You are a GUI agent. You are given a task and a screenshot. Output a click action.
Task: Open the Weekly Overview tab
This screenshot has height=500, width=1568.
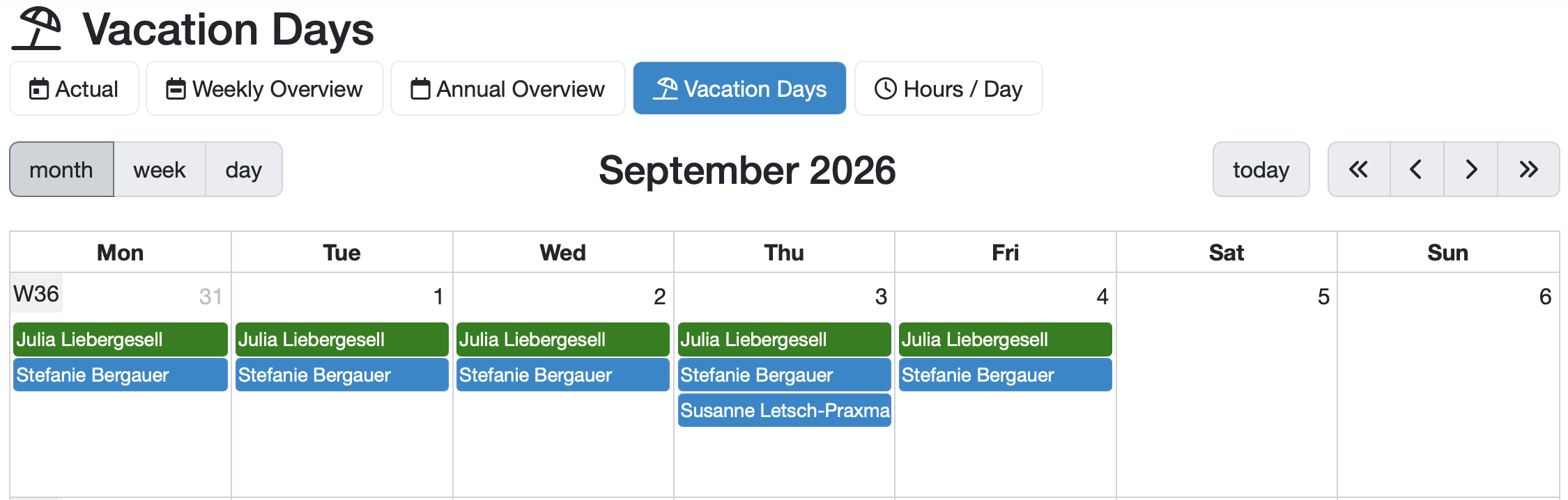click(265, 88)
